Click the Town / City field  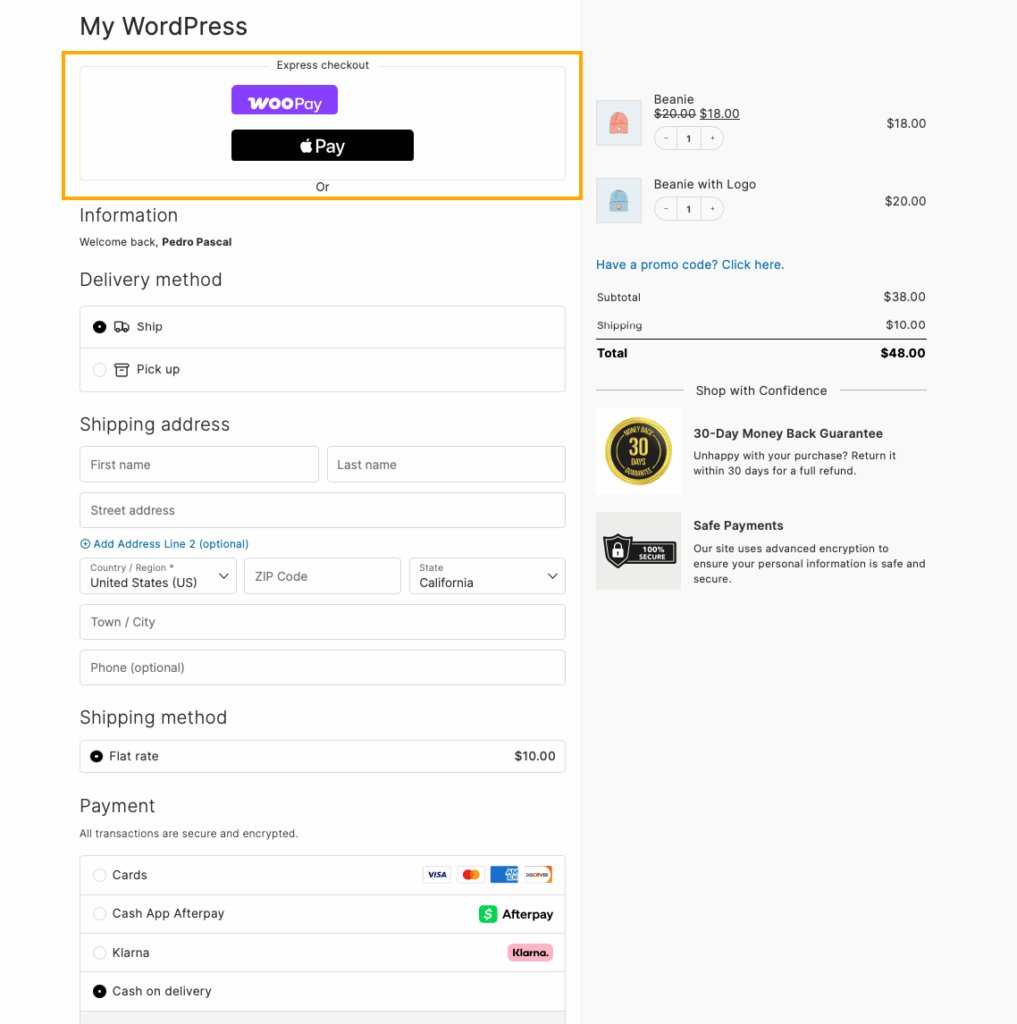pos(322,622)
